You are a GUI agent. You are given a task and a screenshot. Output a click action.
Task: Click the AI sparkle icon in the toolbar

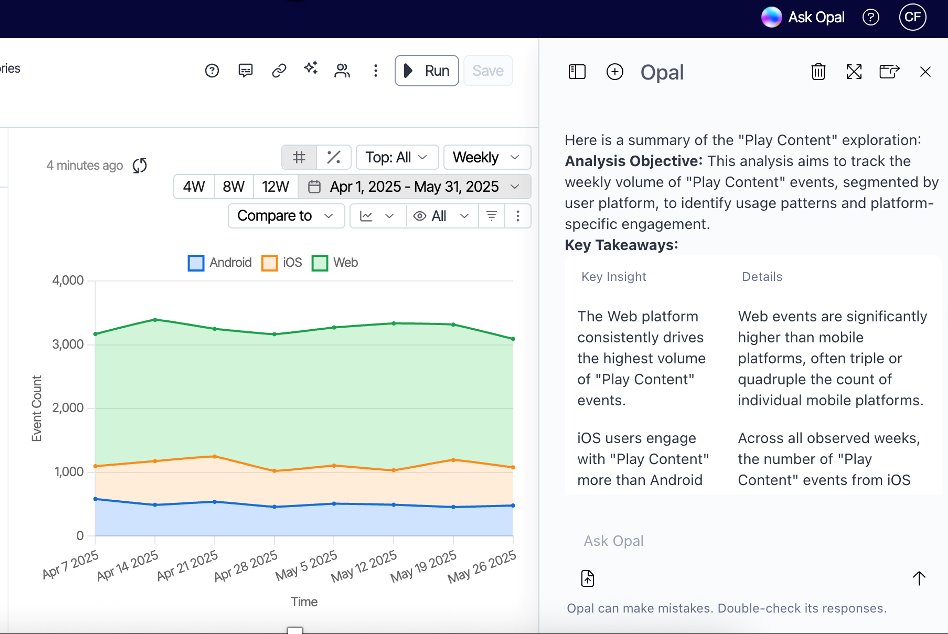(x=311, y=69)
